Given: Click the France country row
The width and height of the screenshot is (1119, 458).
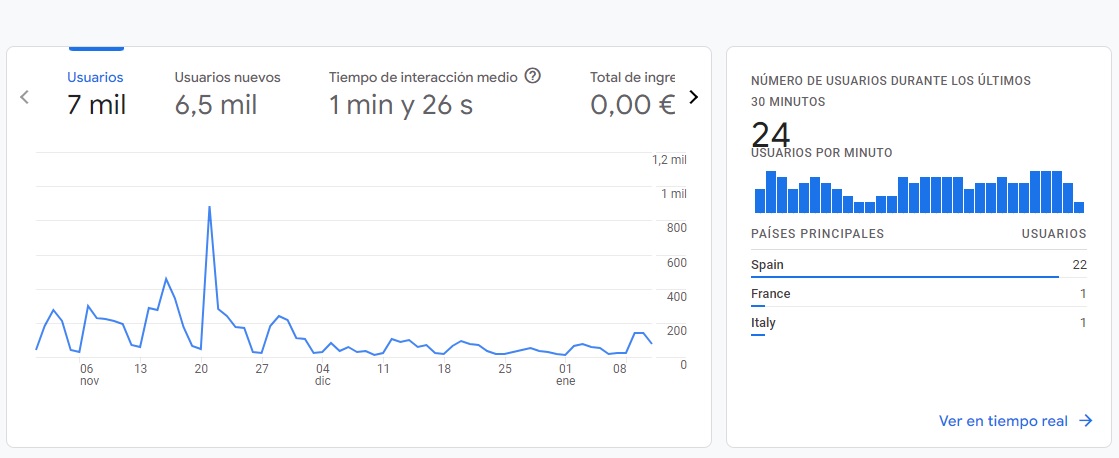Looking at the screenshot, I should point(918,293).
